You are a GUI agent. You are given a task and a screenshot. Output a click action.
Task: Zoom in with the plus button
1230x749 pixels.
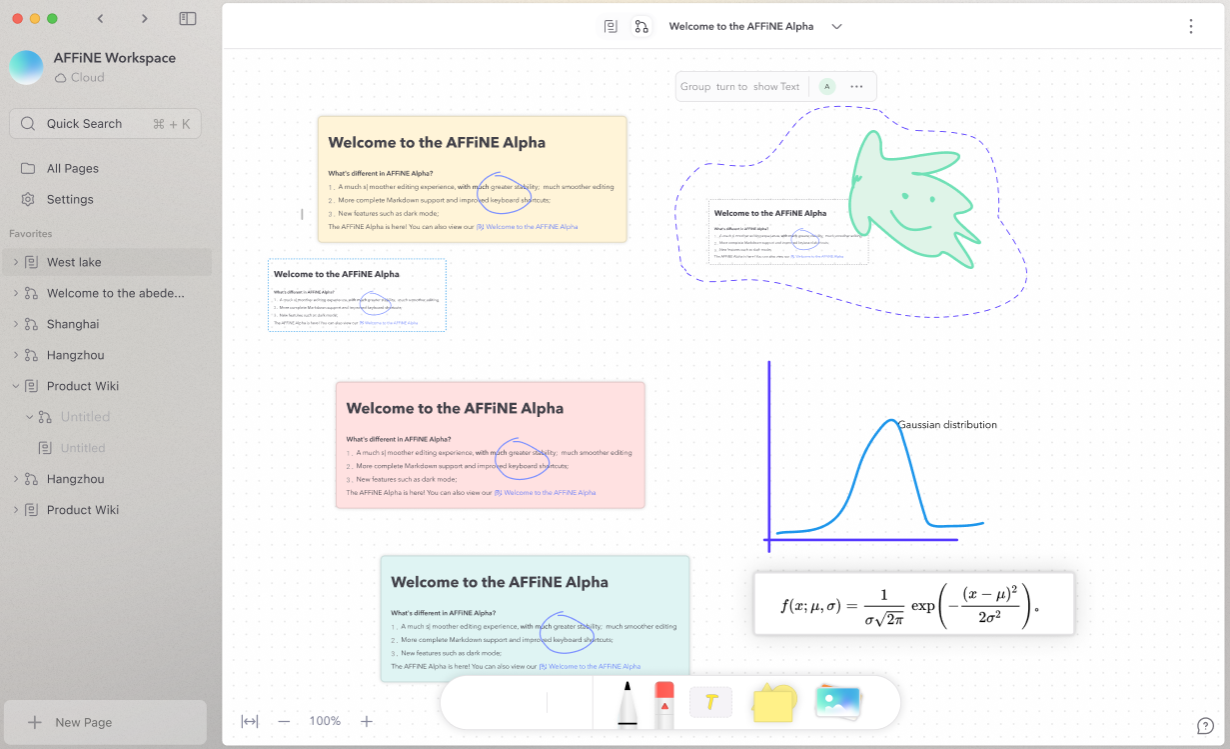pyautogui.click(x=366, y=721)
